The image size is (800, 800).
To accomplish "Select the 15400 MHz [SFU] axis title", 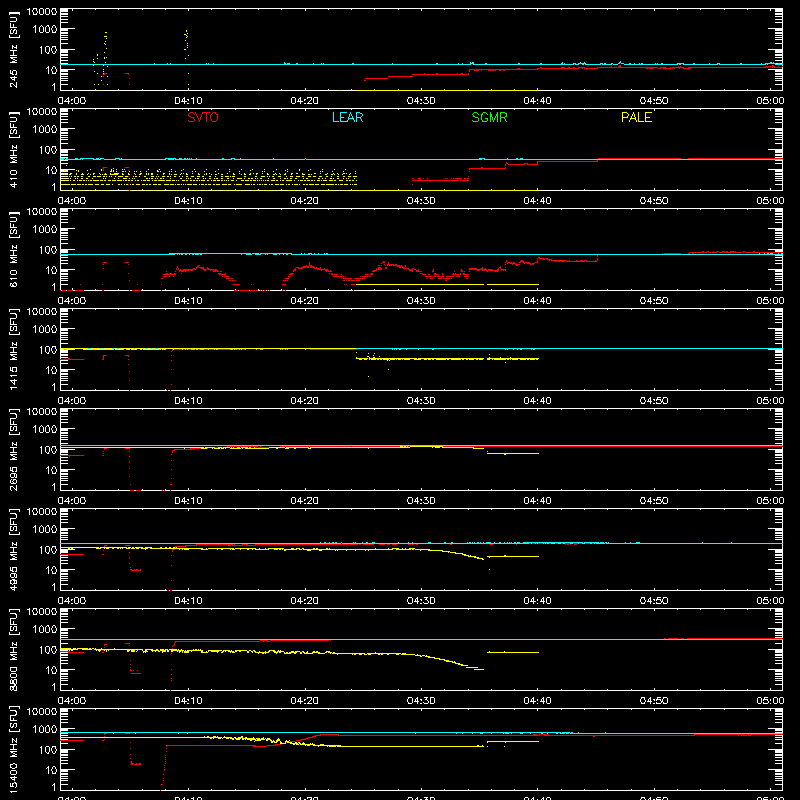I will [13, 749].
